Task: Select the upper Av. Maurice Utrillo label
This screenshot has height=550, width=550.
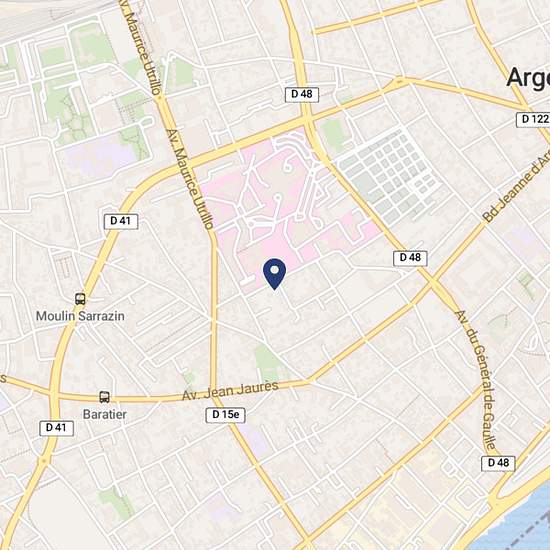Action: point(141,47)
